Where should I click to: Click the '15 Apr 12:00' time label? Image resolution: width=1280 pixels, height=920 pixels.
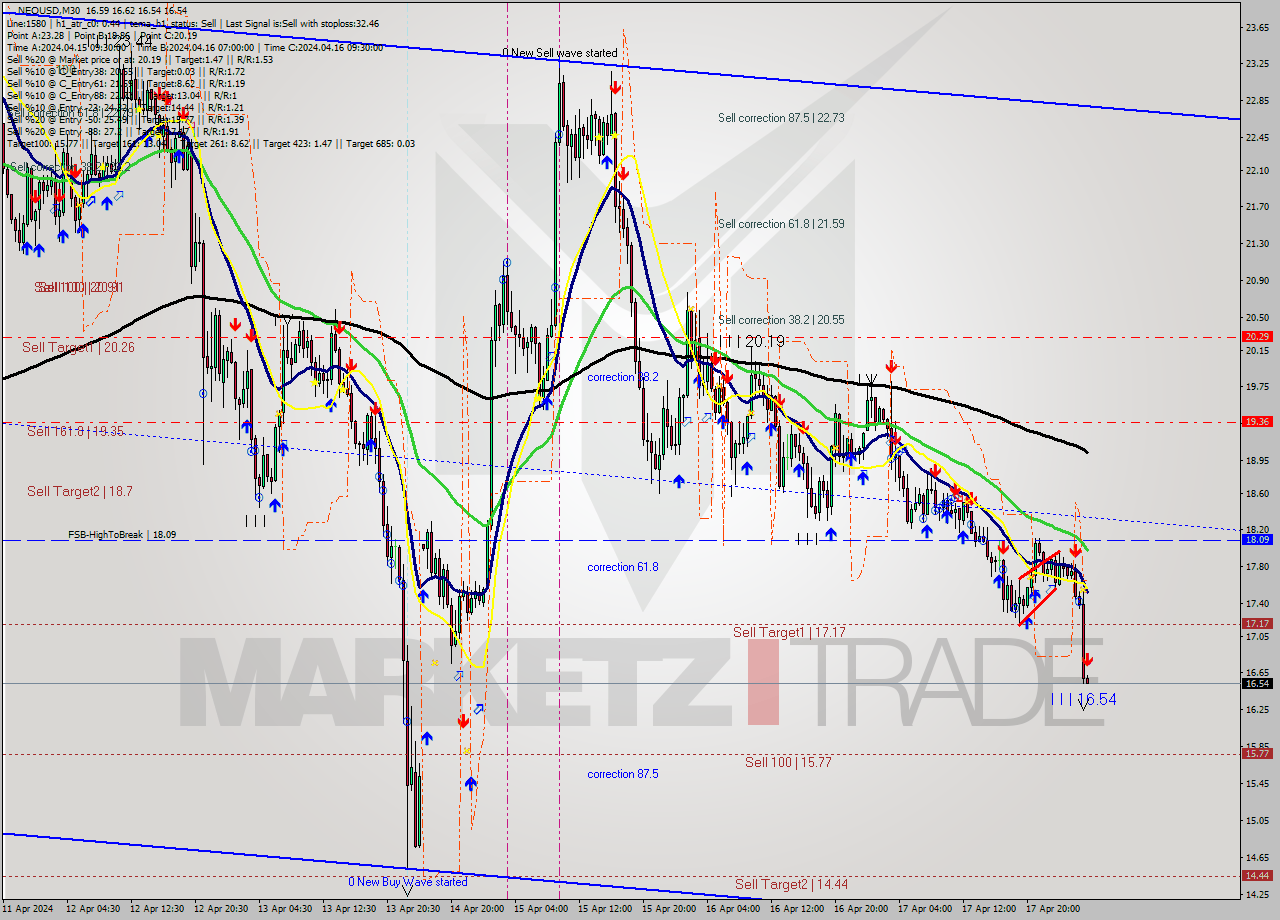coord(607,909)
